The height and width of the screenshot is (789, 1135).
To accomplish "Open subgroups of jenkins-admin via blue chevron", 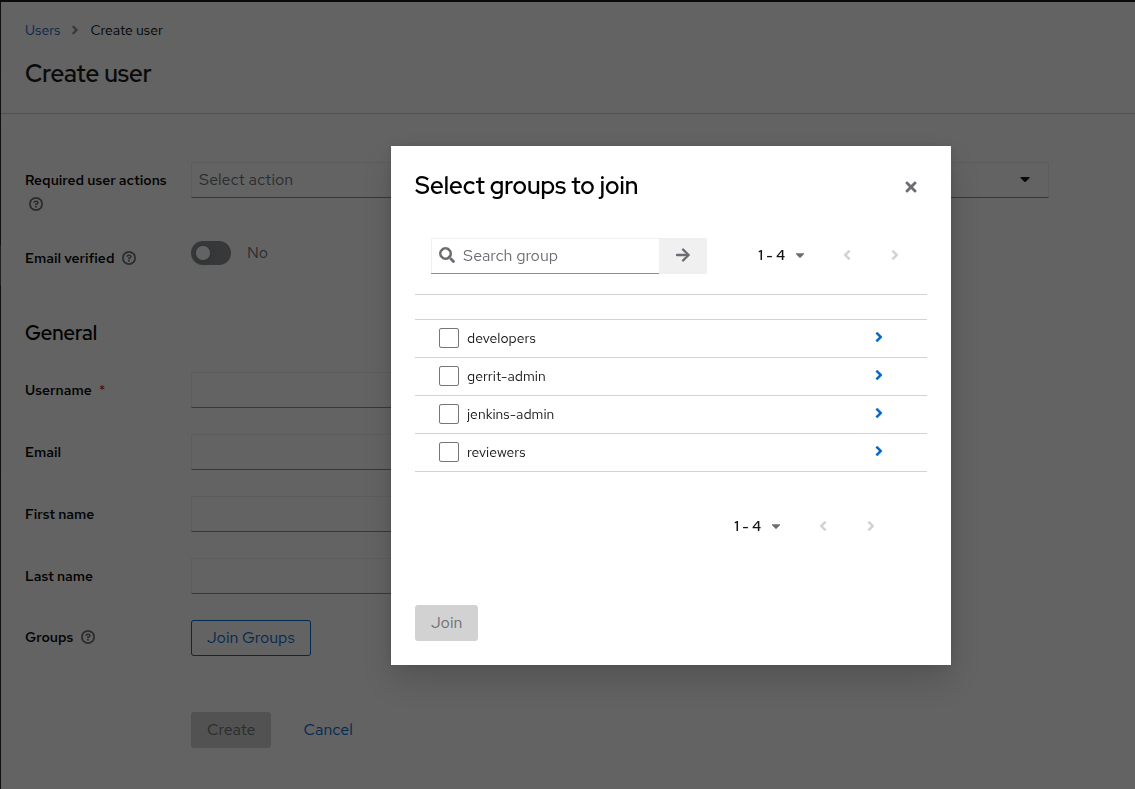I will pyautogui.click(x=878, y=413).
